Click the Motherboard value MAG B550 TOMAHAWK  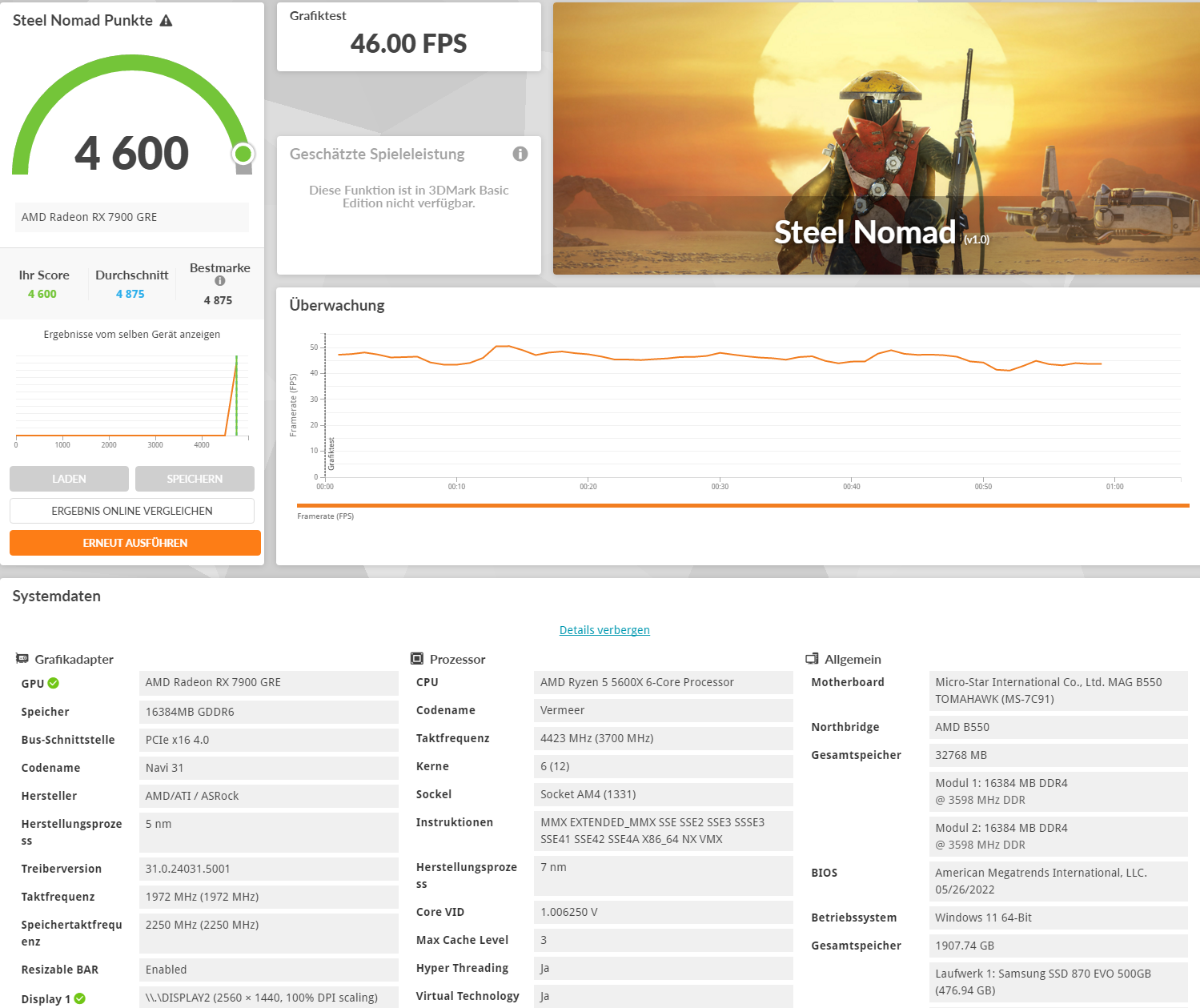[x=1058, y=691]
